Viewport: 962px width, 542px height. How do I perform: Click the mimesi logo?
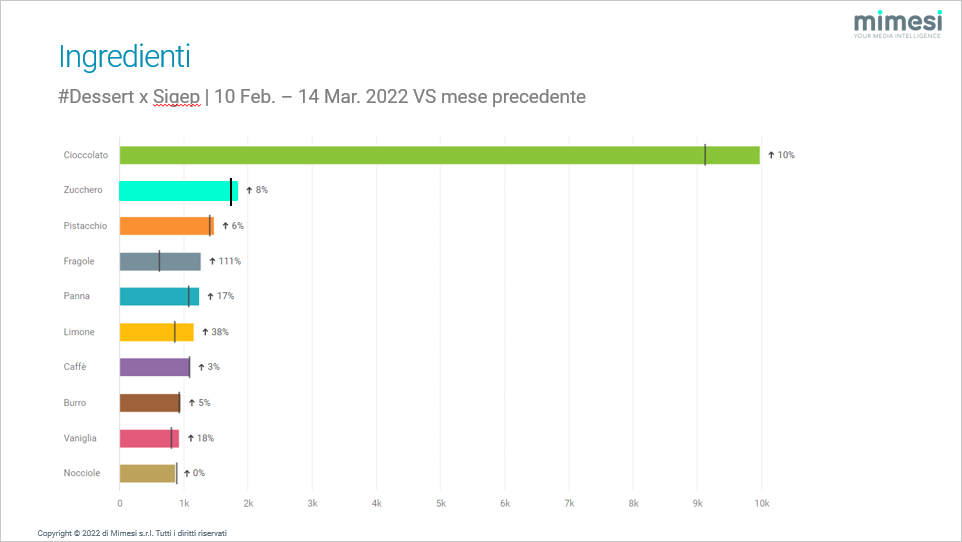pyautogui.click(x=898, y=25)
